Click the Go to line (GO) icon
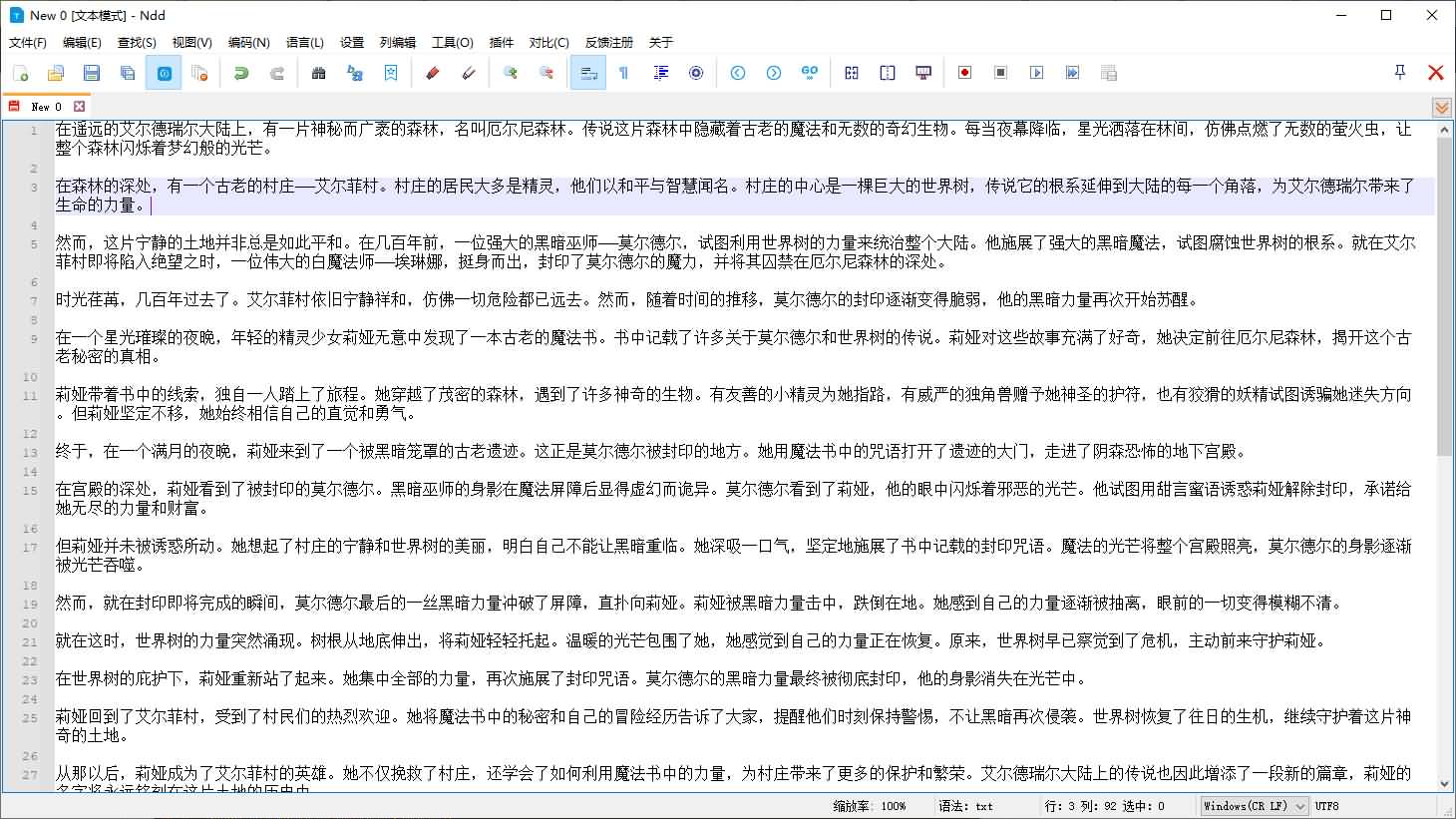 (x=809, y=72)
